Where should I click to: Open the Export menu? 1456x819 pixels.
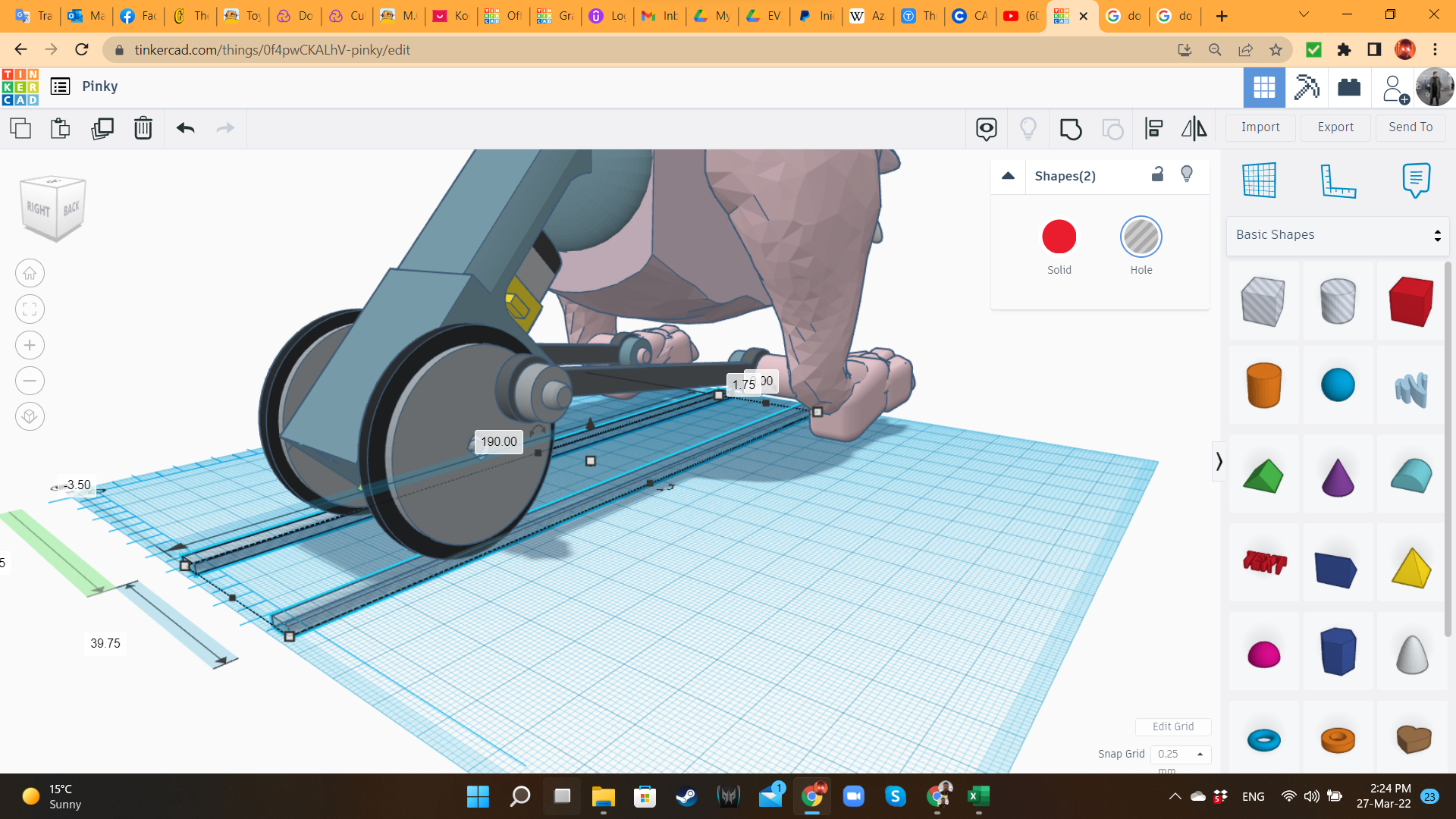(x=1335, y=127)
